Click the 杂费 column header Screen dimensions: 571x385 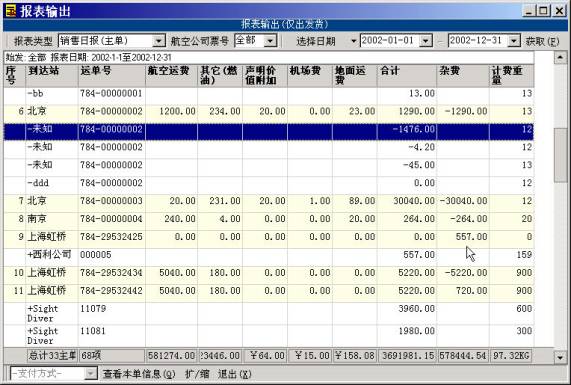(463, 76)
